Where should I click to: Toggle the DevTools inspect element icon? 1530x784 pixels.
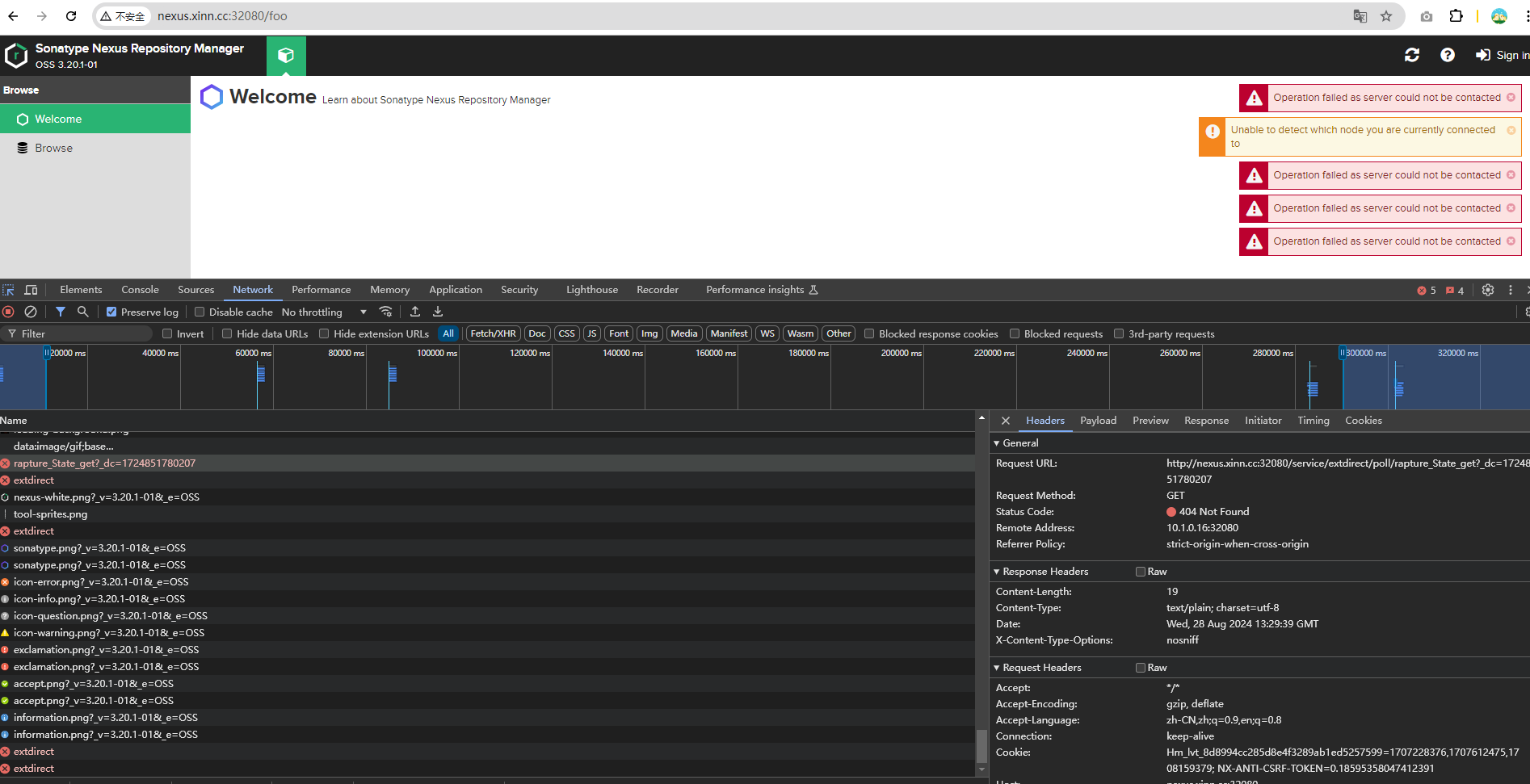click(x=8, y=290)
